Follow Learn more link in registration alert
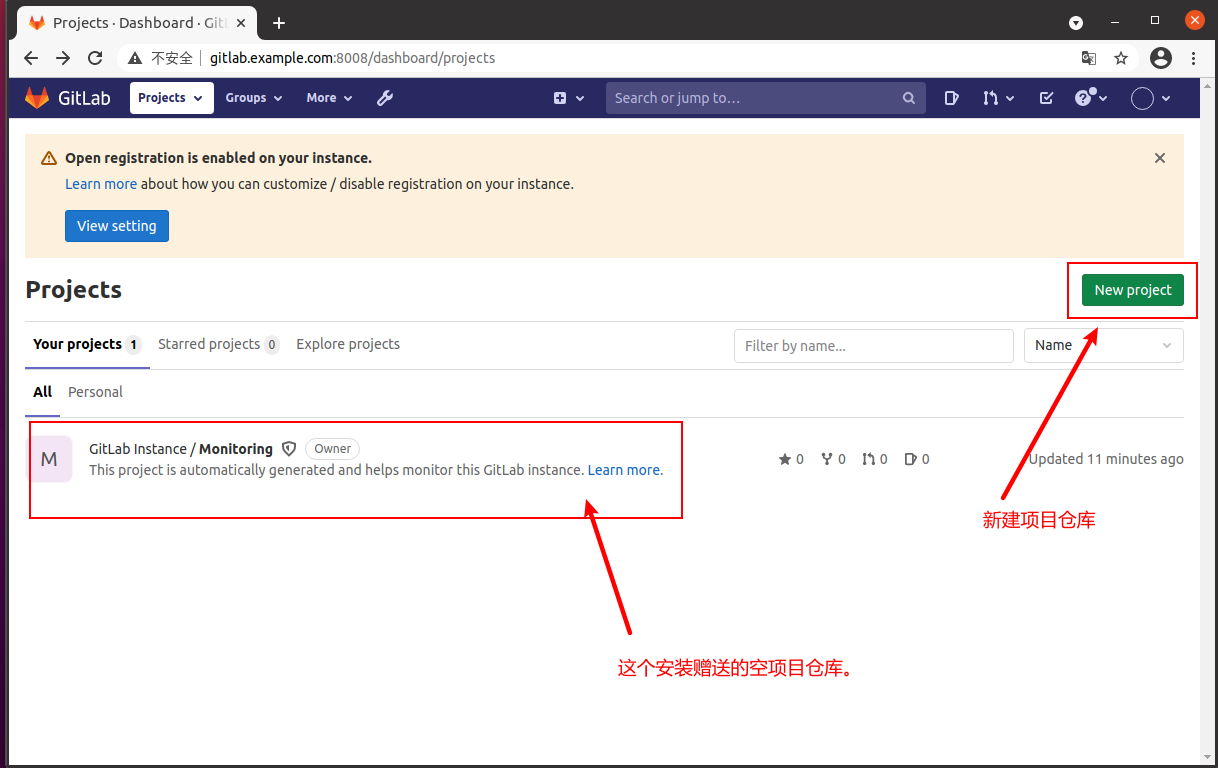Image resolution: width=1218 pixels, height=768 pixels. coord(101,184)
